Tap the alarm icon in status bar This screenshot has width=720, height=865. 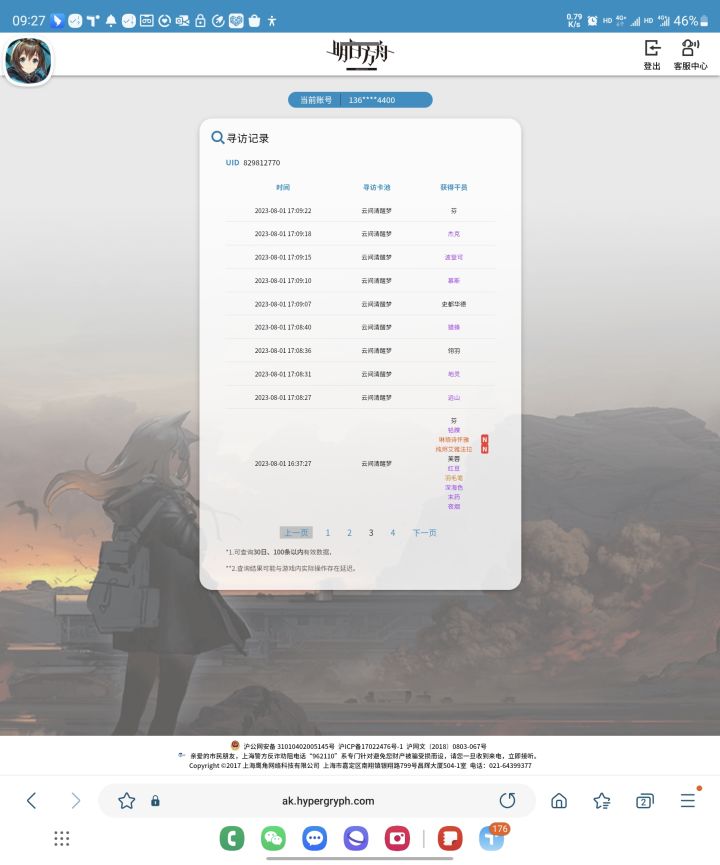tap(592, 21)
